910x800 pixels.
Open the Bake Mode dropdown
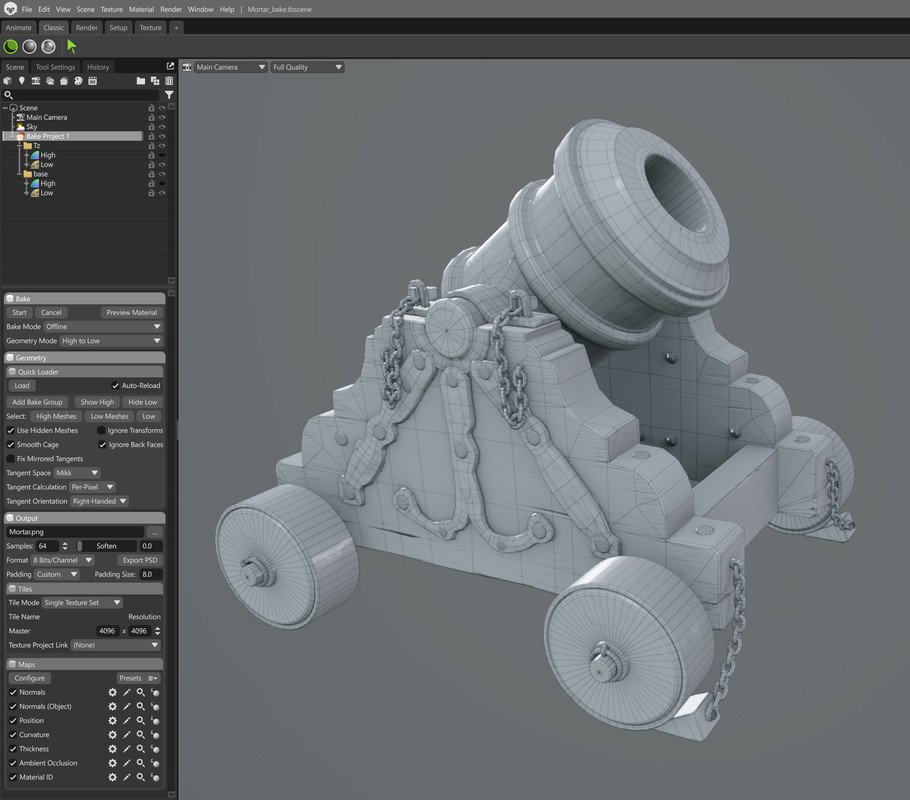(103, 327)
